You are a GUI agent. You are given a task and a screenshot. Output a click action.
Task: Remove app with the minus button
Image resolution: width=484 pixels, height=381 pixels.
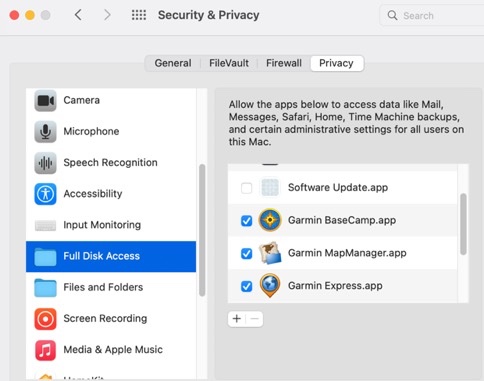click(x=254, y=319)
